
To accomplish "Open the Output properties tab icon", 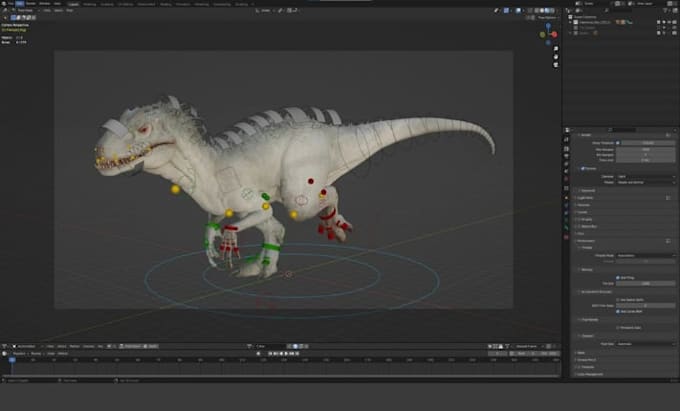I will (x=566, y=156).
